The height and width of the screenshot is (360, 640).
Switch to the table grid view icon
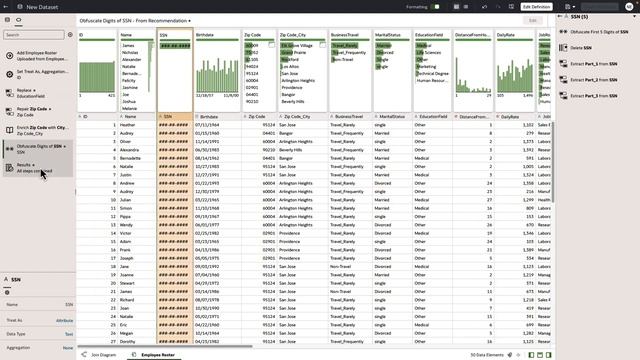click(456, 7)
